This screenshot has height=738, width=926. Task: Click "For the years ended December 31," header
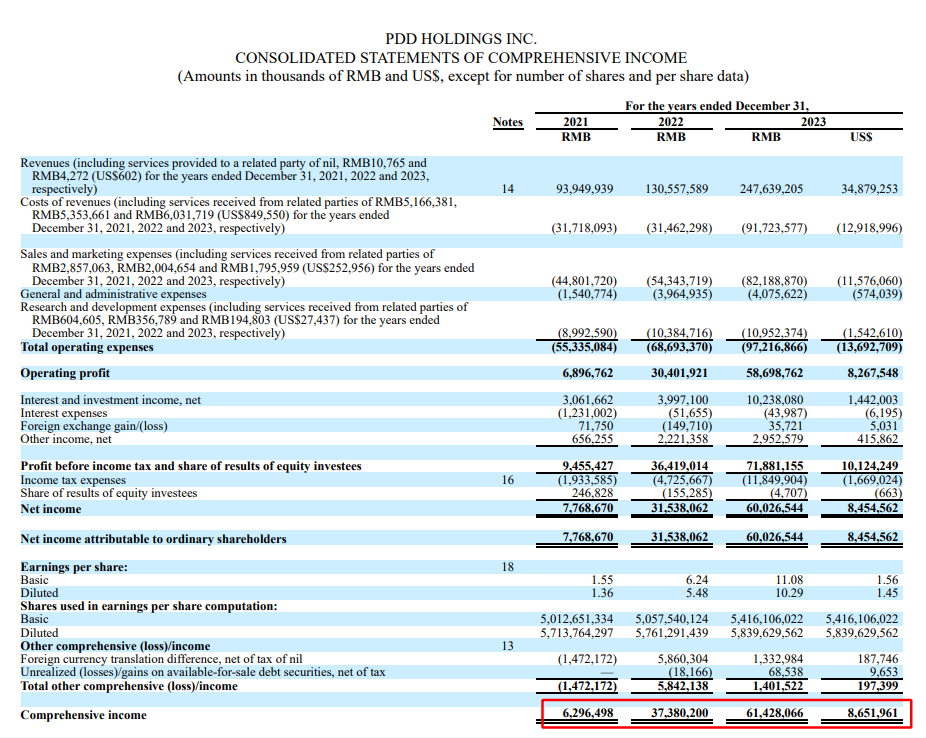click(717, 106)
